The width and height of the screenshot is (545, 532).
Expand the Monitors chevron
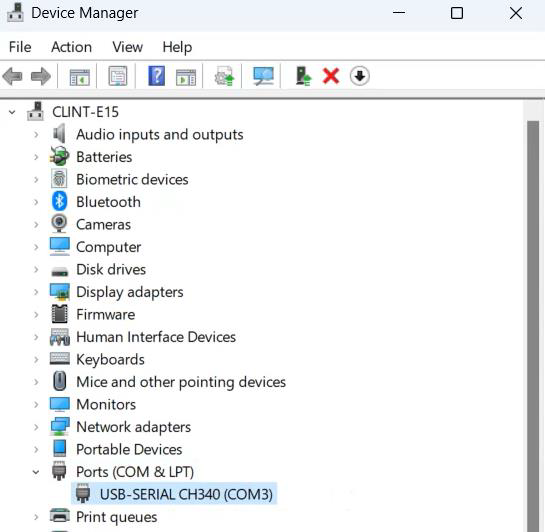[x=36, y=404]
